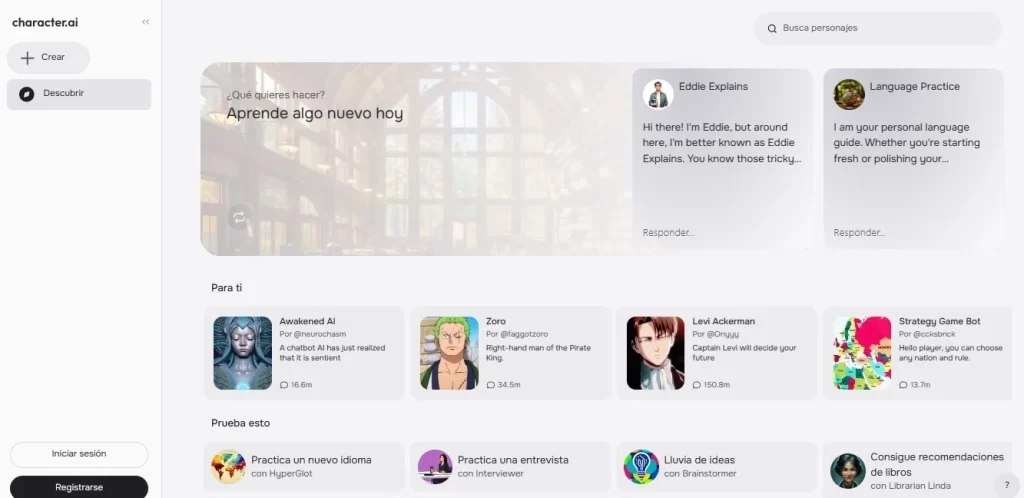Click the HyperGlot globe icon
The image size is (1024, 498).
click(228, 467)
